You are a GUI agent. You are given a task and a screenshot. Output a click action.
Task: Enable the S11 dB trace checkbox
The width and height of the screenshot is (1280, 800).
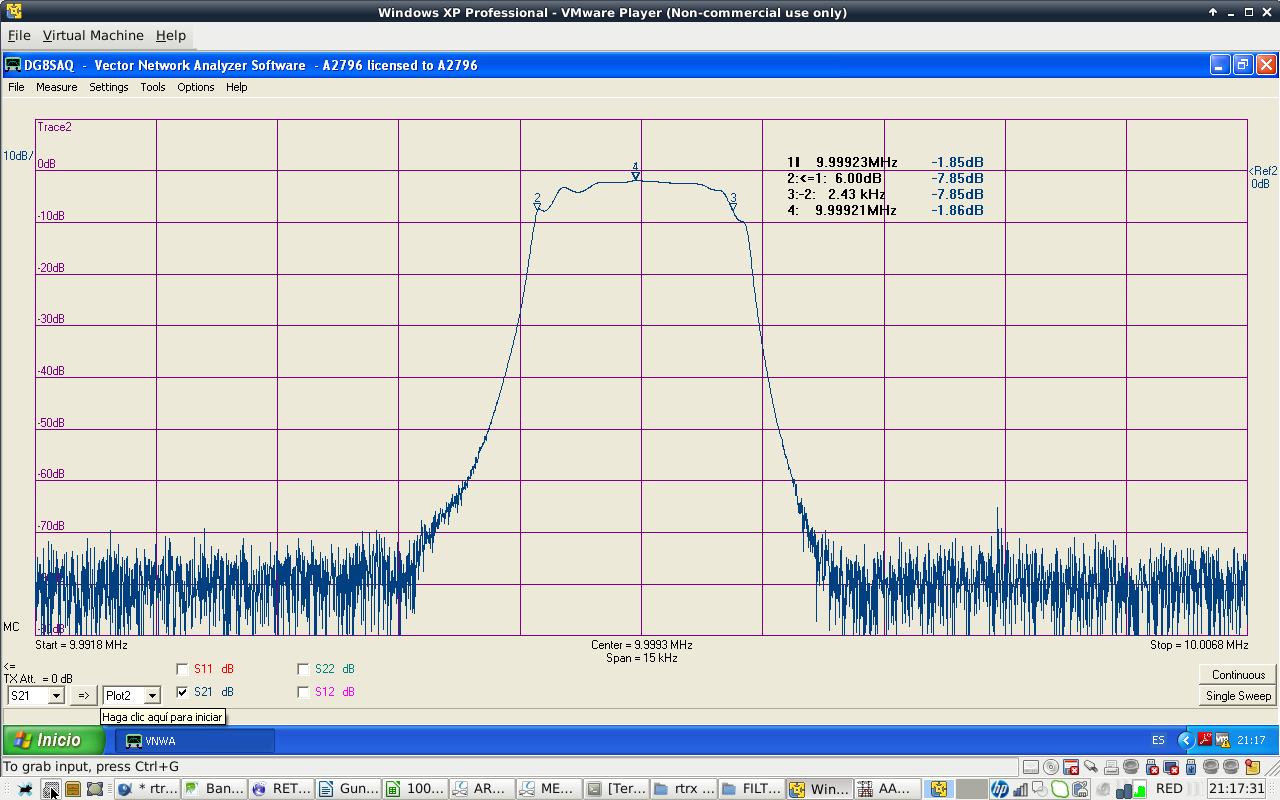point(182,669)
